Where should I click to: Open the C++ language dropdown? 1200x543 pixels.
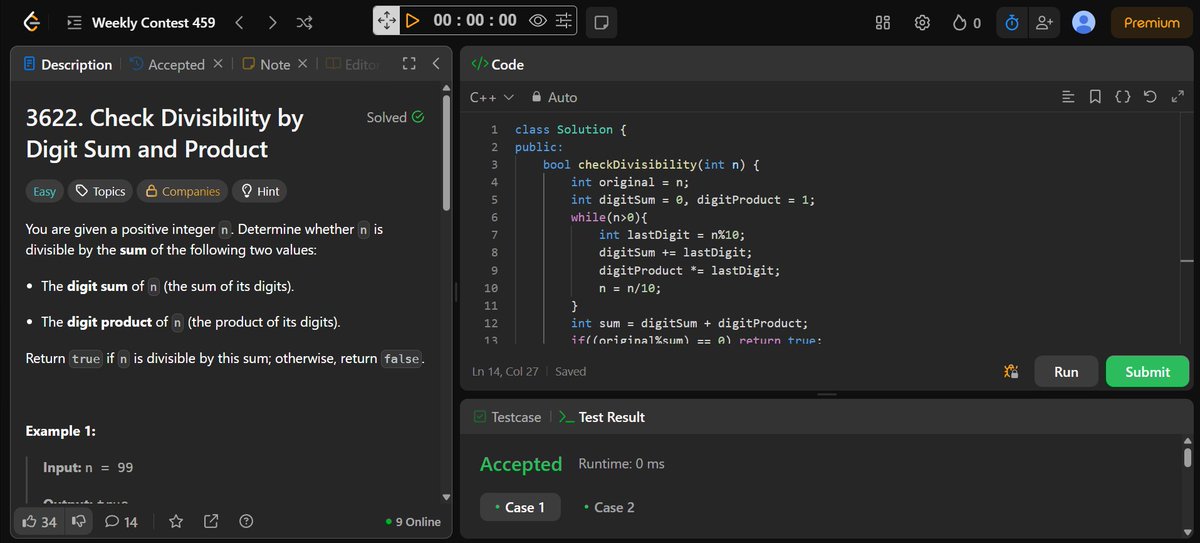pyautogui.click(x=492, y=97)
